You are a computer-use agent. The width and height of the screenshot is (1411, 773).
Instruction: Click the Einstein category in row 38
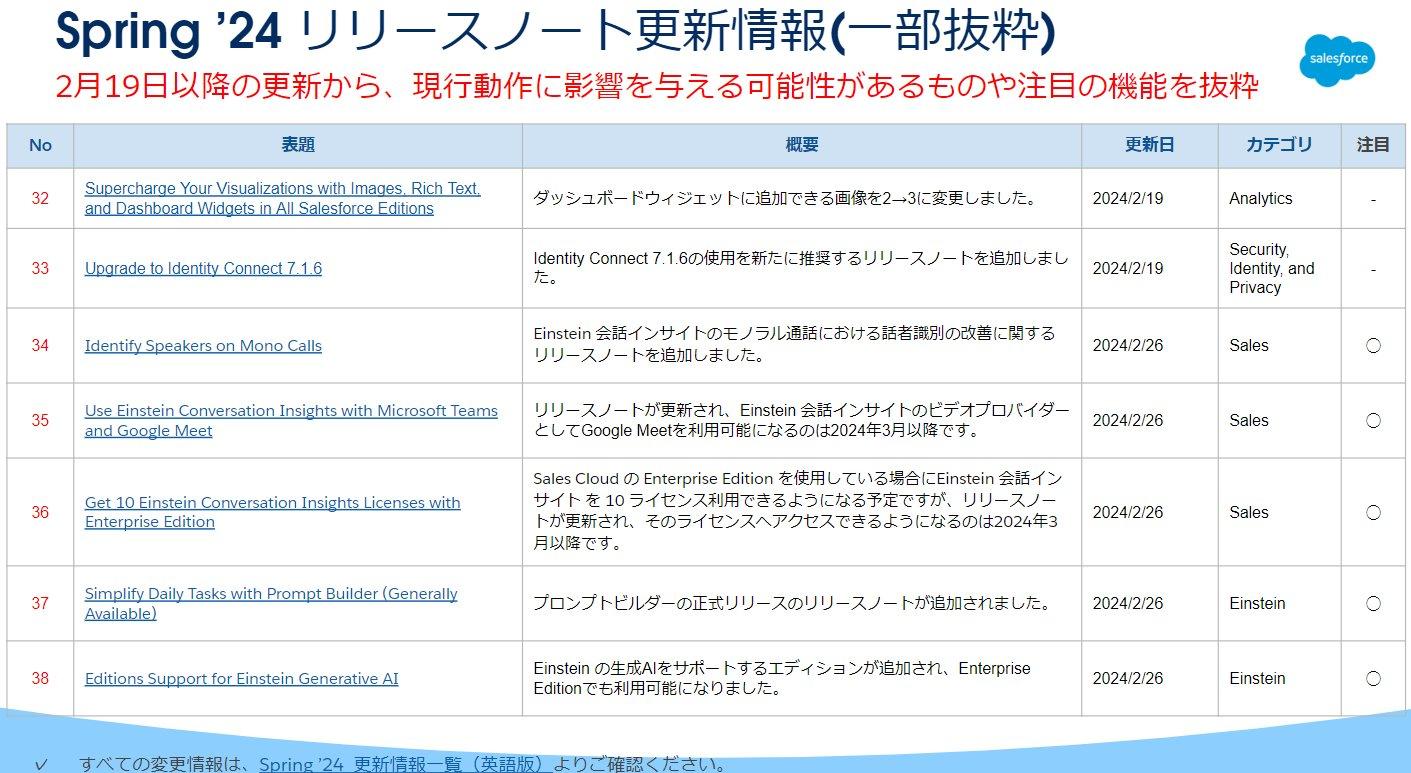[x=1257, y=678]
